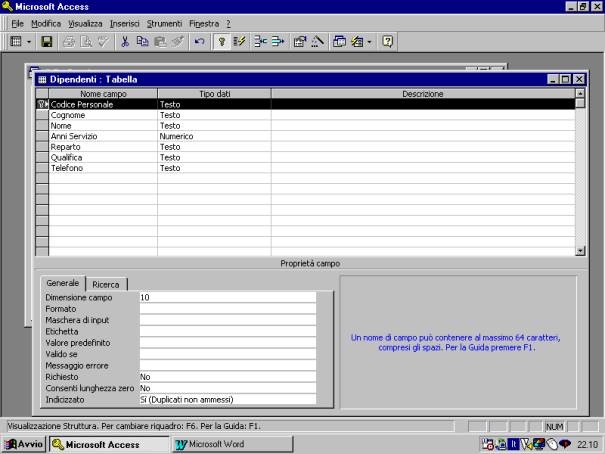605x454 pixels.
Task: Select the Anni Servizio field name cell
Action: [x=103, y=136]
